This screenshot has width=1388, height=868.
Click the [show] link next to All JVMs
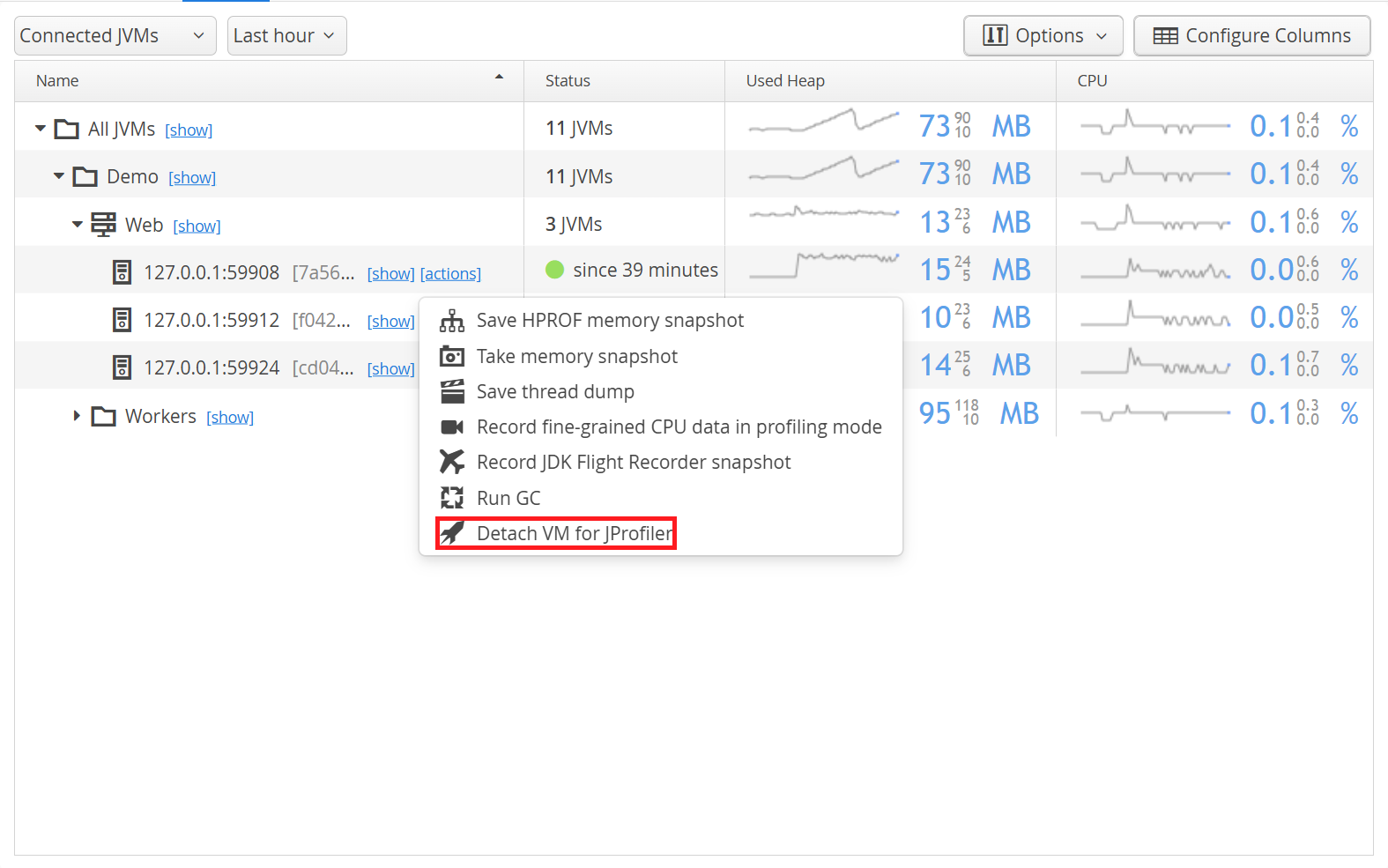click(189, 130)
